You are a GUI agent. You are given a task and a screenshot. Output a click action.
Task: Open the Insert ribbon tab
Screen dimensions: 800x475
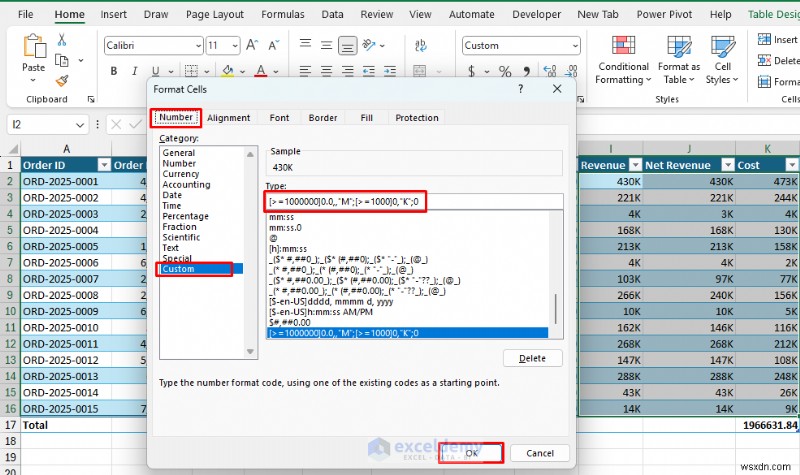113,14
